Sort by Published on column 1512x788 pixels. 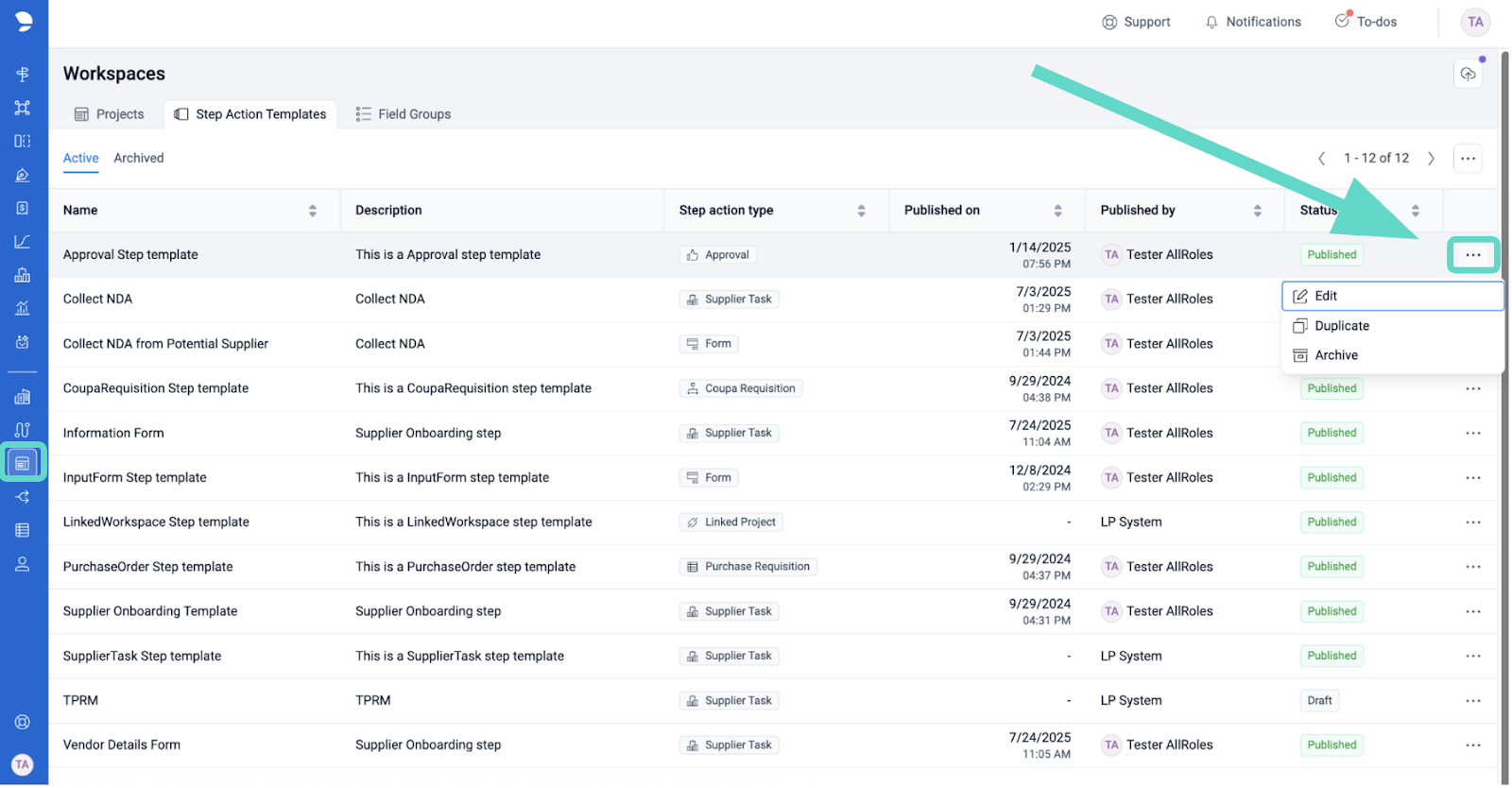pyautogui.click(x=1057, y=211)
